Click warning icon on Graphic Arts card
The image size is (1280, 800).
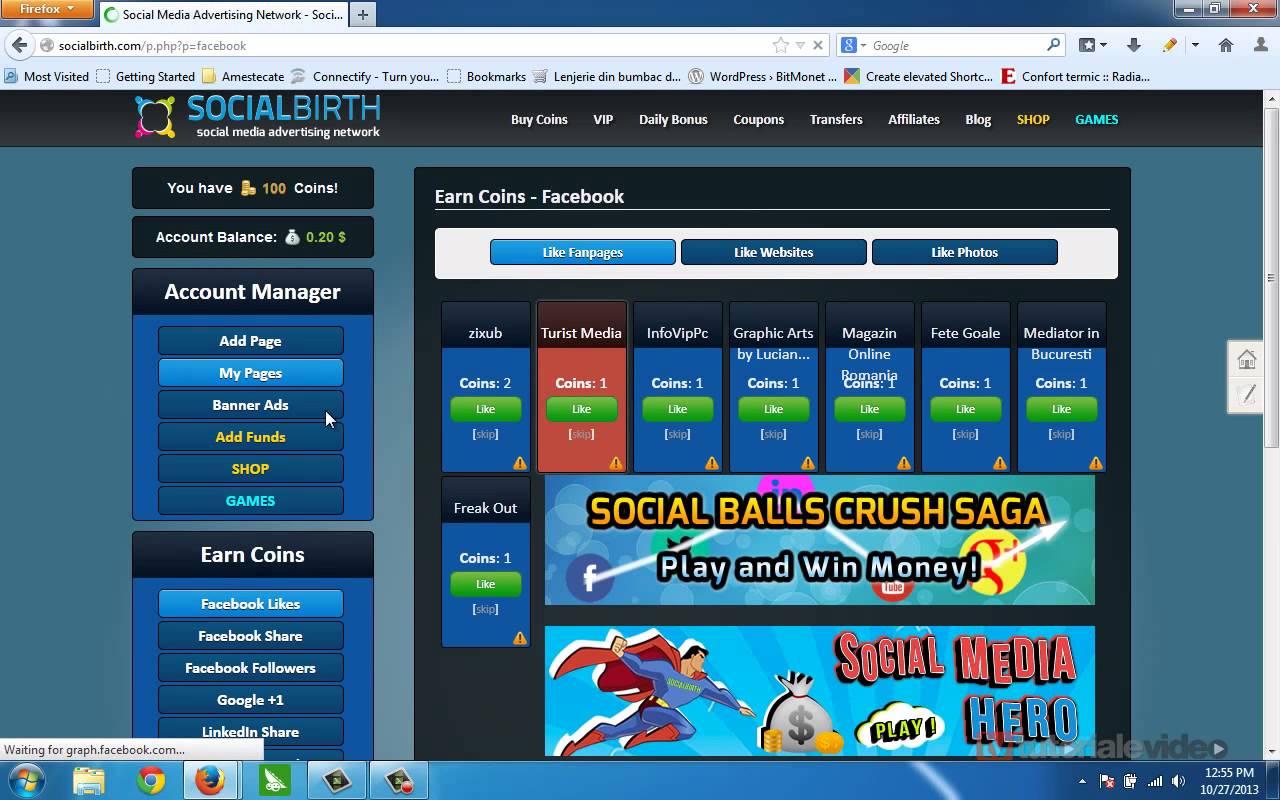[808, 463]
